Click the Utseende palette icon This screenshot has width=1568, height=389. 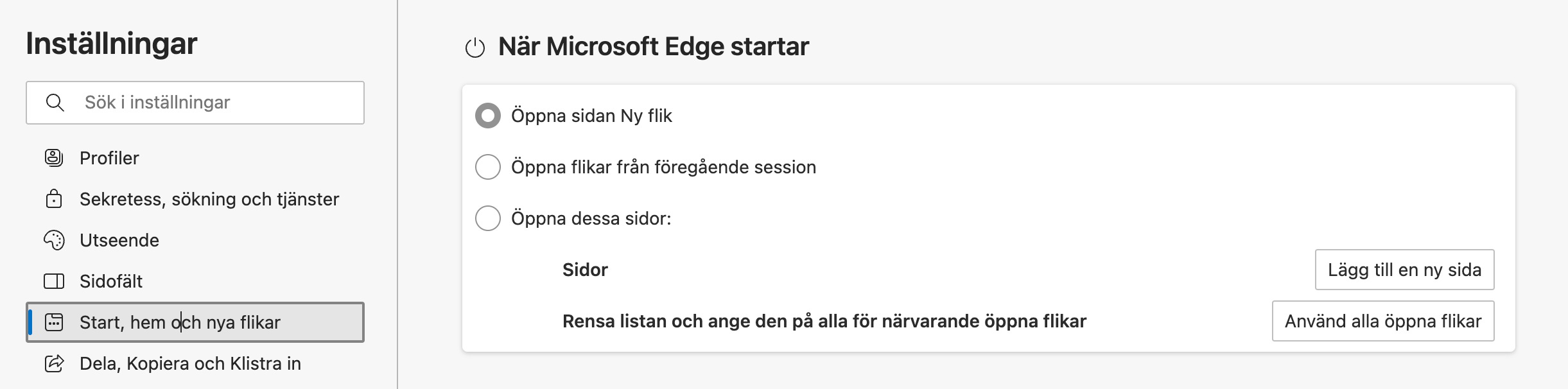54,240
